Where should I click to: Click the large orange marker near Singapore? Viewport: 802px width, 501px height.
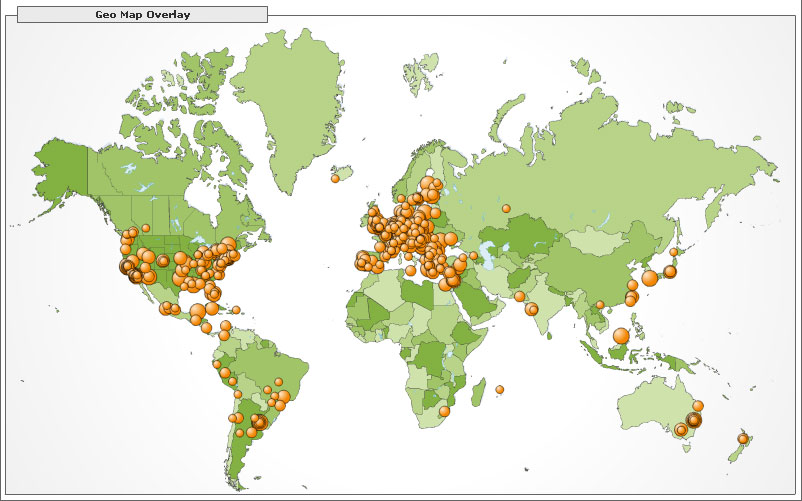pyautogui.click(x=621, y=336)
